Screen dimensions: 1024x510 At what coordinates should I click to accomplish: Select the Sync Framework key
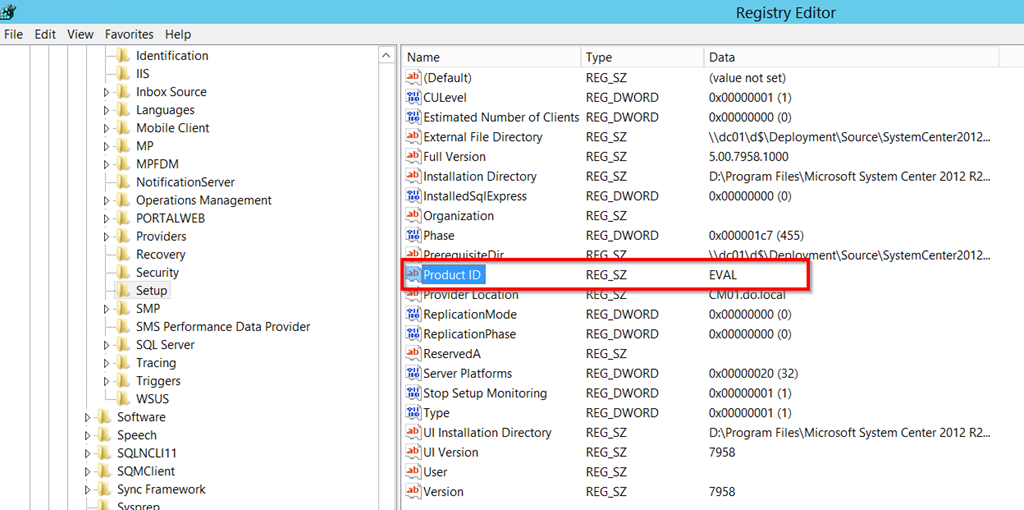161,489
